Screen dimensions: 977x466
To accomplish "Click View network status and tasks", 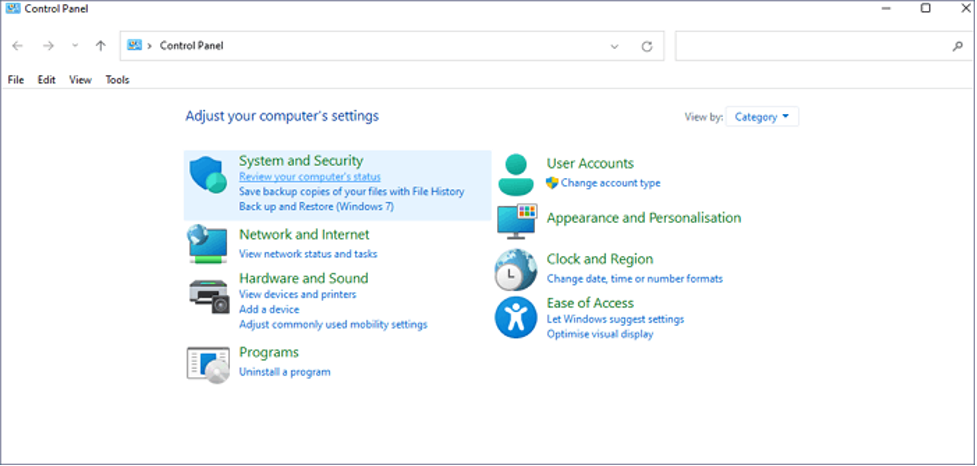I will tap(308, 254).
